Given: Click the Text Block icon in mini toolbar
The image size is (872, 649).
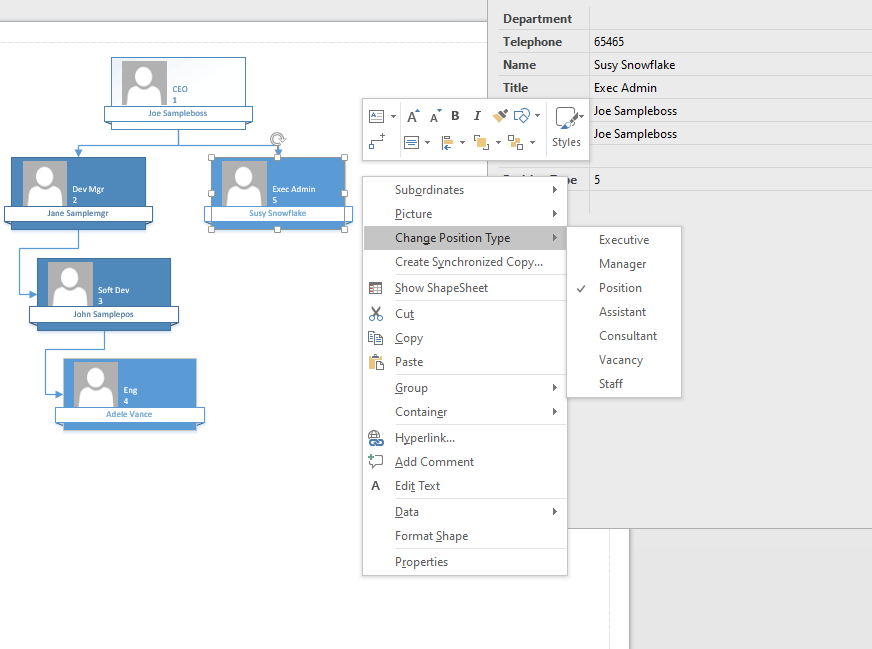Looking at the screenshot, I should pyautogui.click(x=376, y=116).
